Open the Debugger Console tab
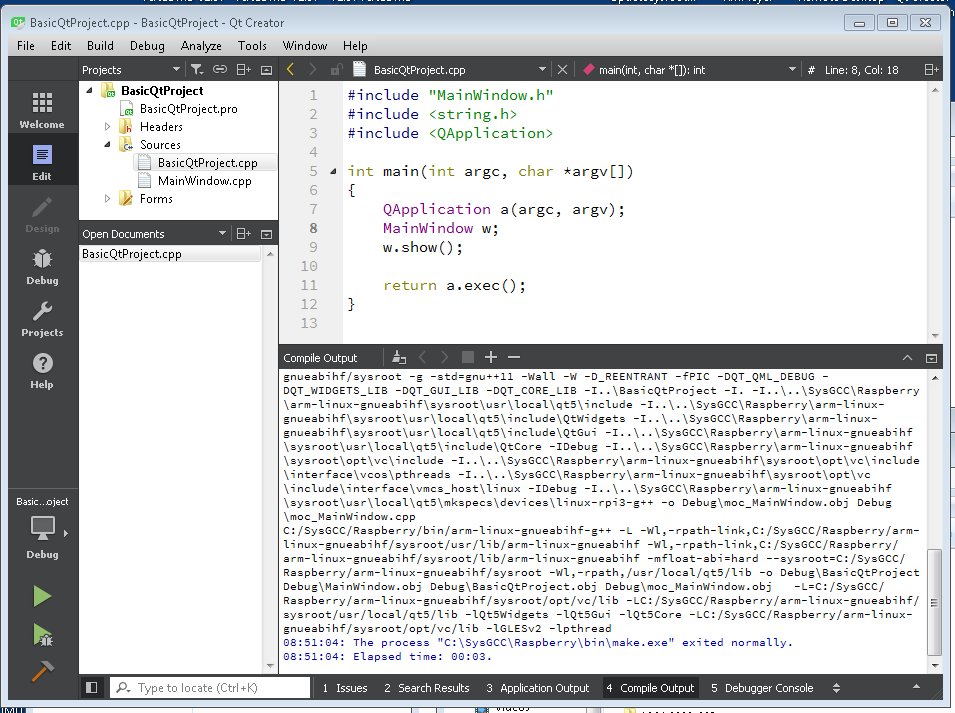This screenshot has height=713, width=955. [762, 687]
